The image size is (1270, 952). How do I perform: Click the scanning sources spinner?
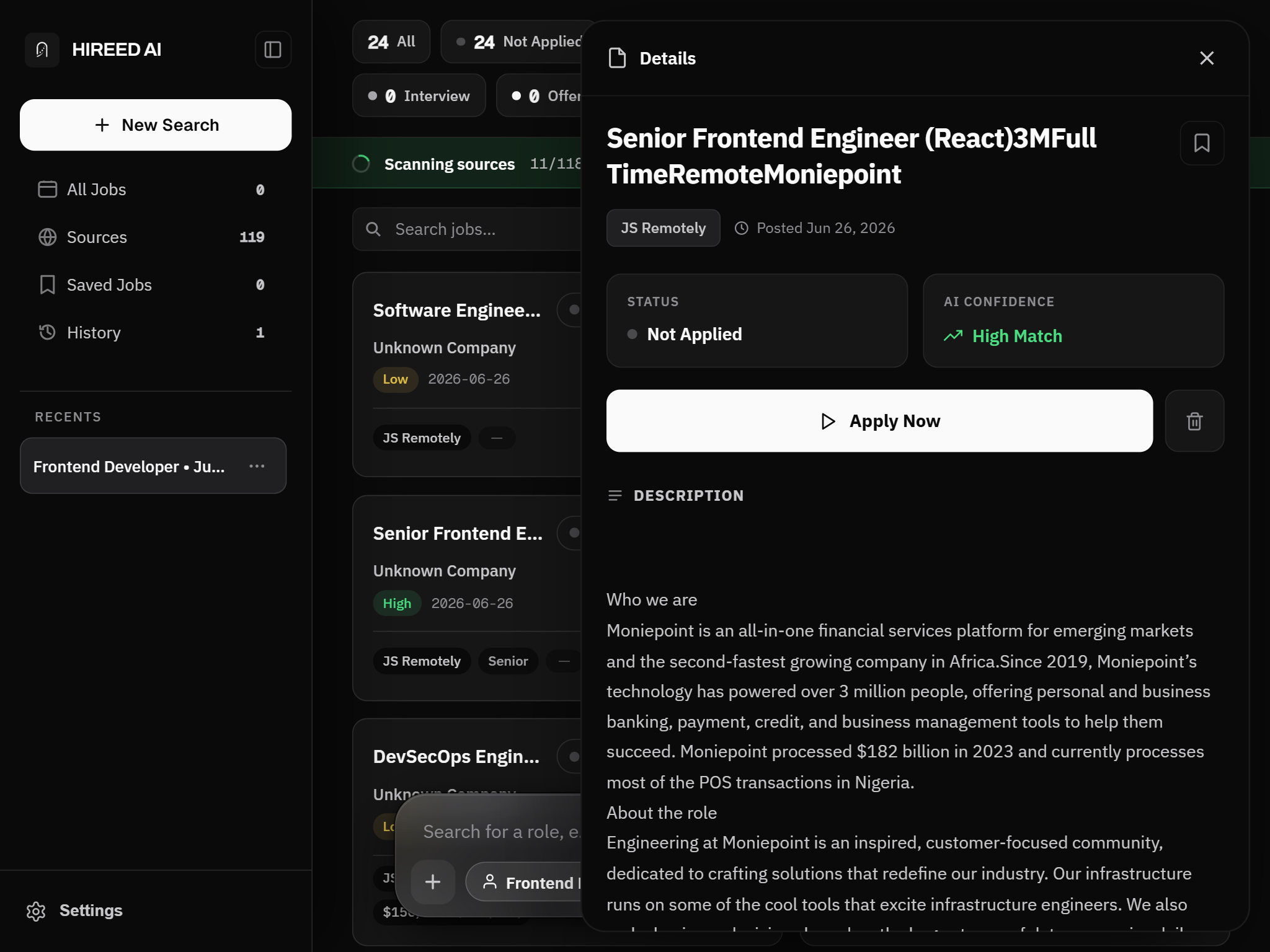point(361,164)
